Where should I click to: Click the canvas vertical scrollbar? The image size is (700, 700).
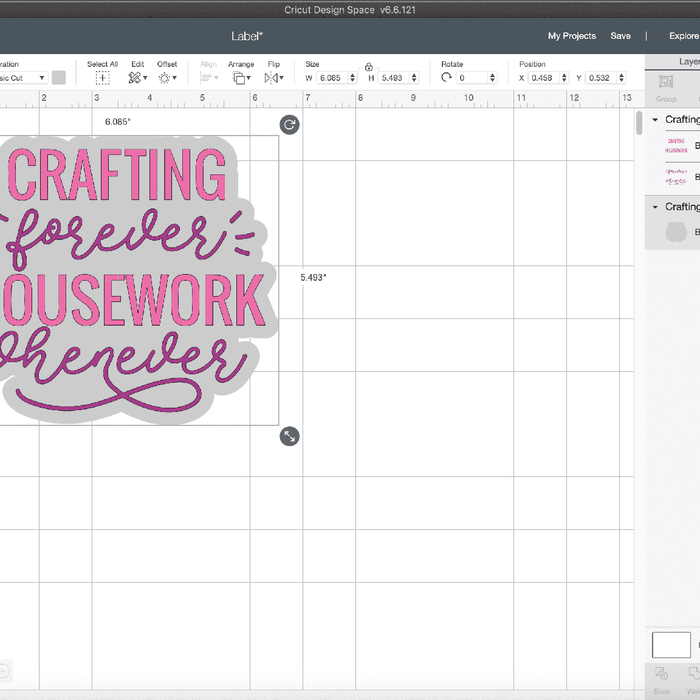coord(639,123)
